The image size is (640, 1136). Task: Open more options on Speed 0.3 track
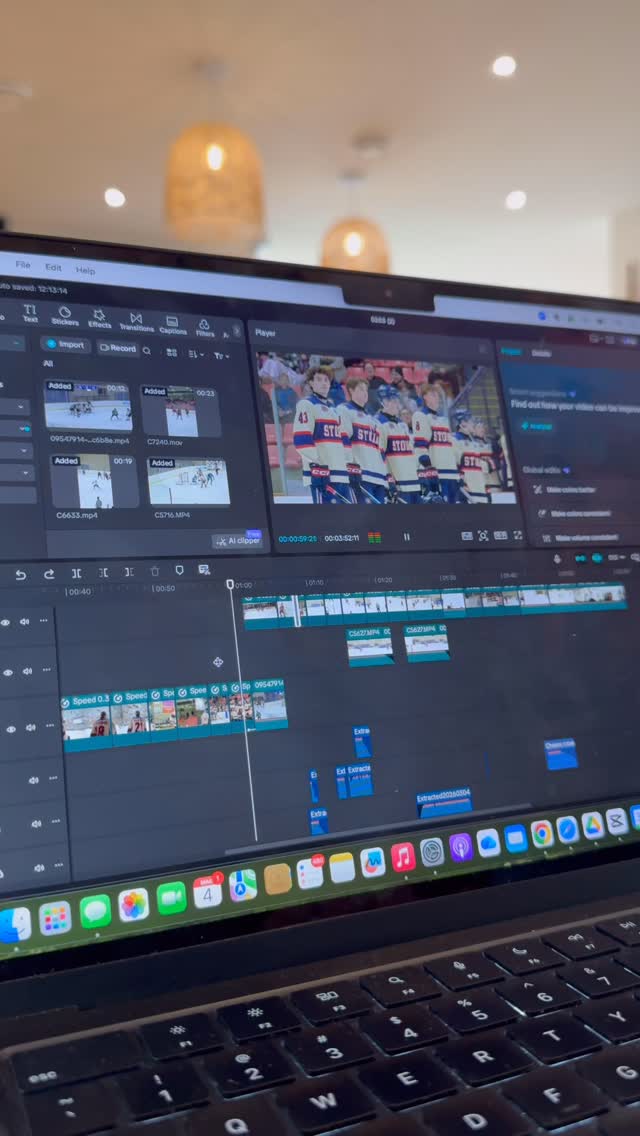tap(50, 727)
